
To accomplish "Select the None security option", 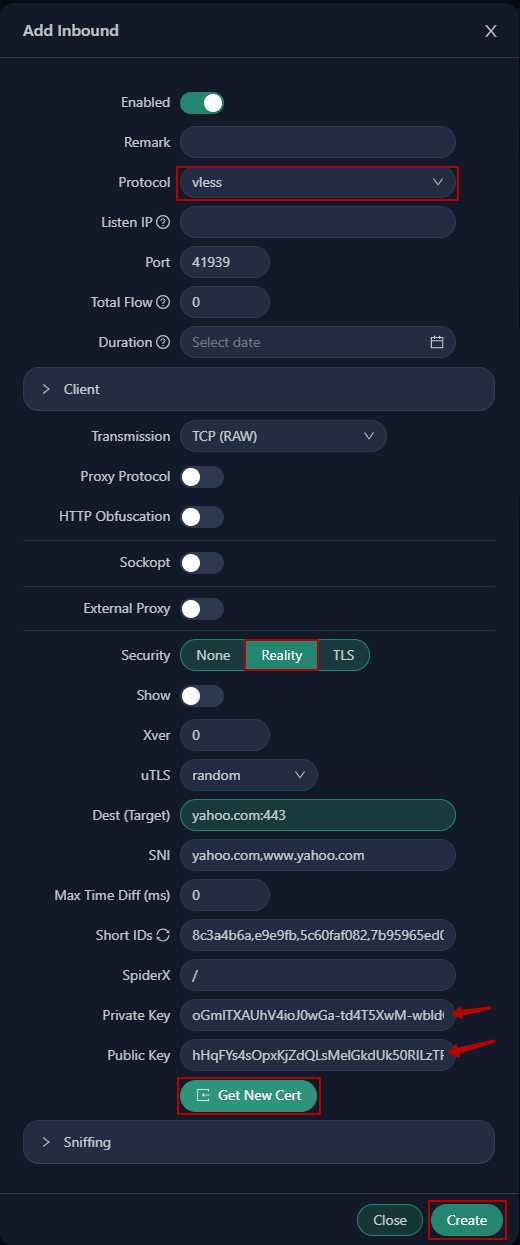I will 213,655.
